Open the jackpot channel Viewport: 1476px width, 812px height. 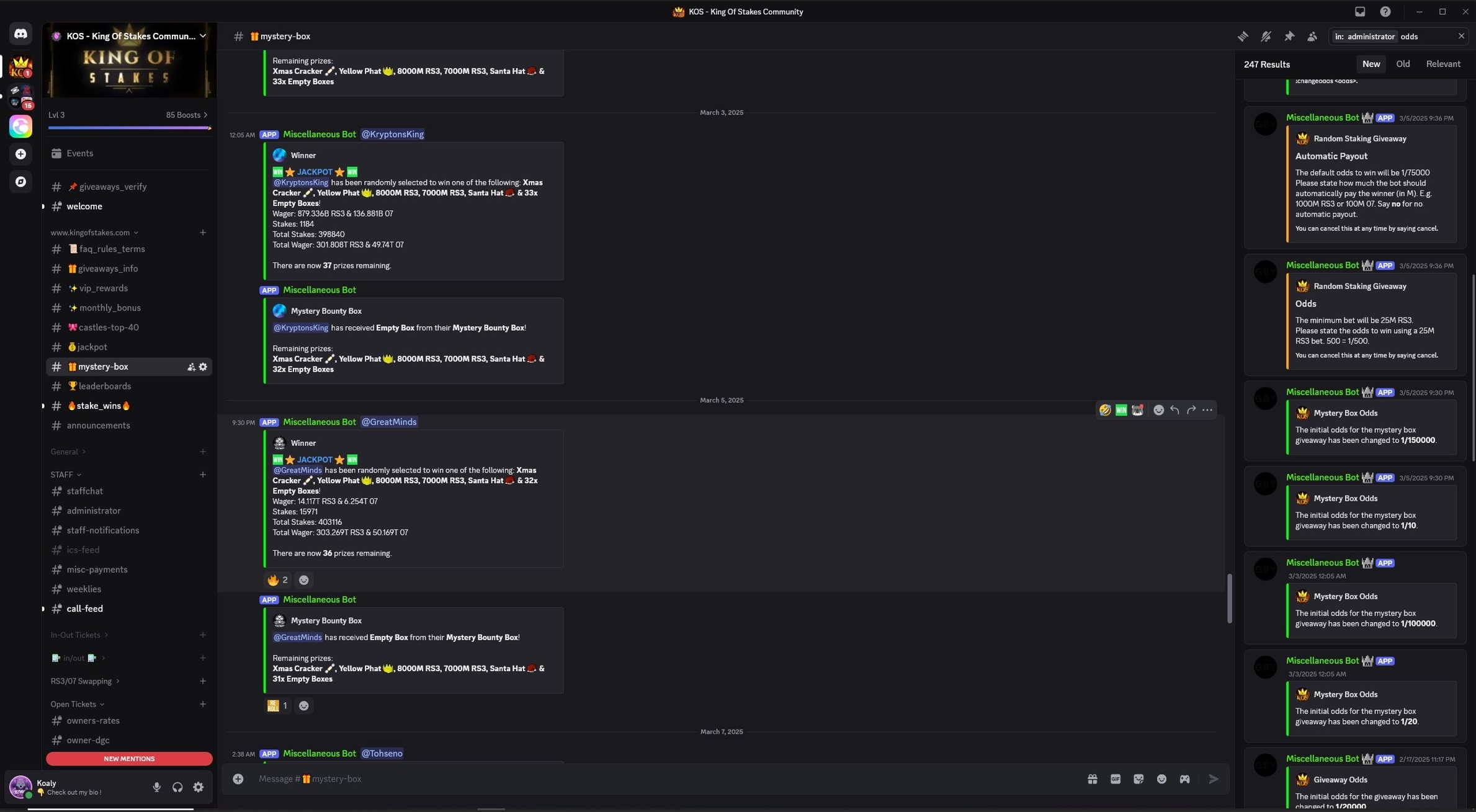click(129, 347)
